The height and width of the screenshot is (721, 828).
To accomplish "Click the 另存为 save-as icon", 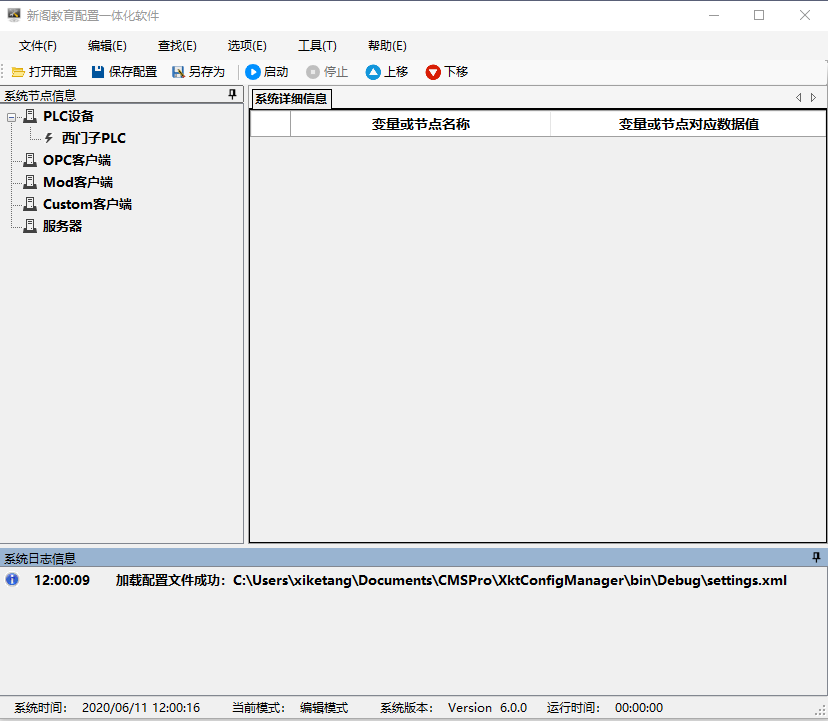I will coord(178,72).
